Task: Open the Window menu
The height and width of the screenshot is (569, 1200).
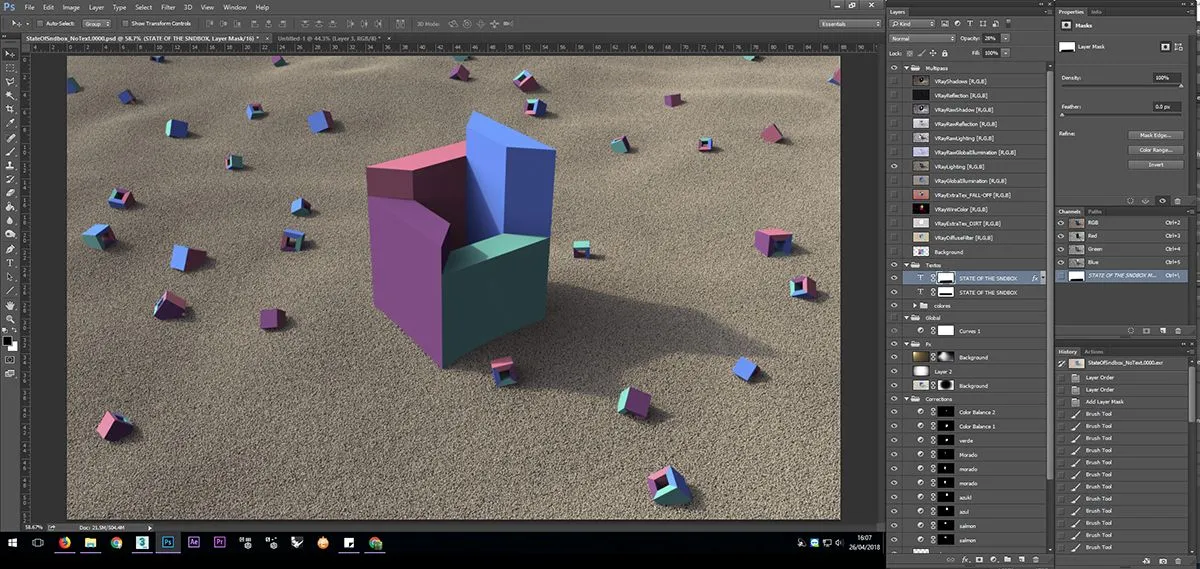Action: 235,7
